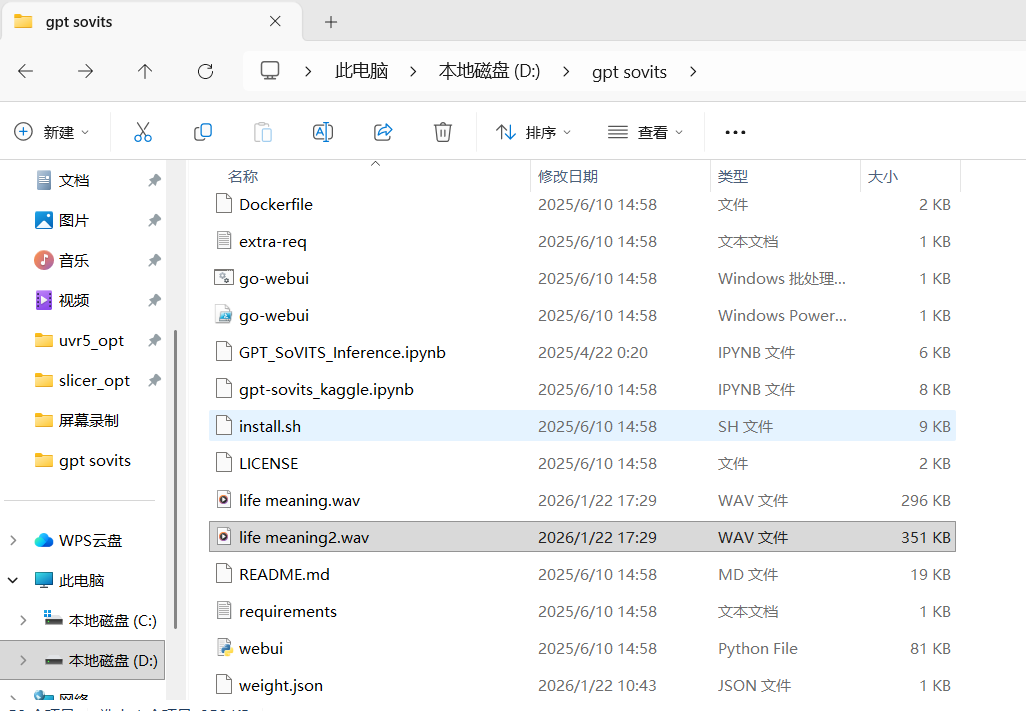The image size is (1026, 711).
Task: Select 本地磁盘 (C:) in the sidebar
Action: pyautogui.click(x=112, y=620)
